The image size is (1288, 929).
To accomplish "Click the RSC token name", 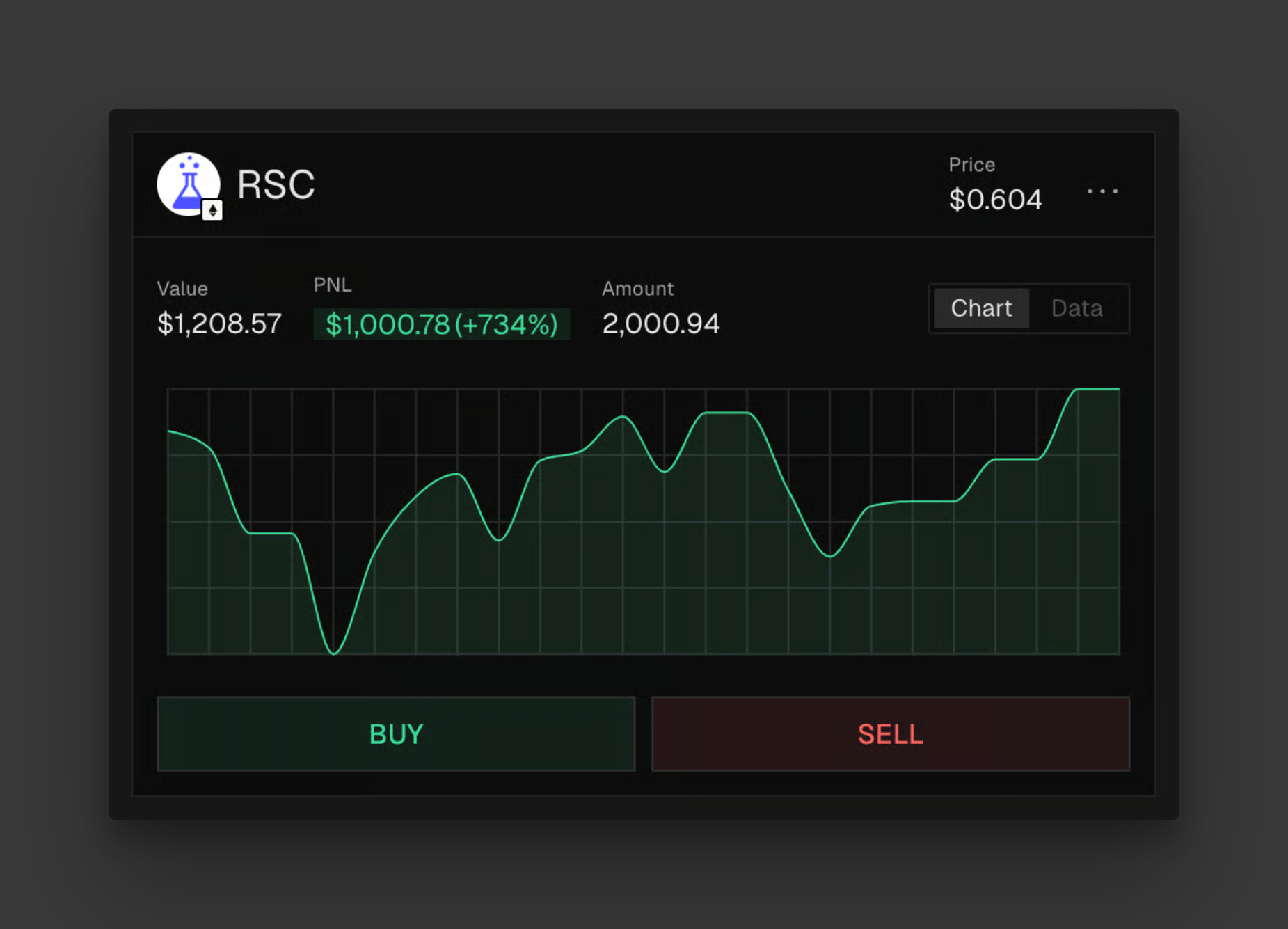I will tap(276, 185).
